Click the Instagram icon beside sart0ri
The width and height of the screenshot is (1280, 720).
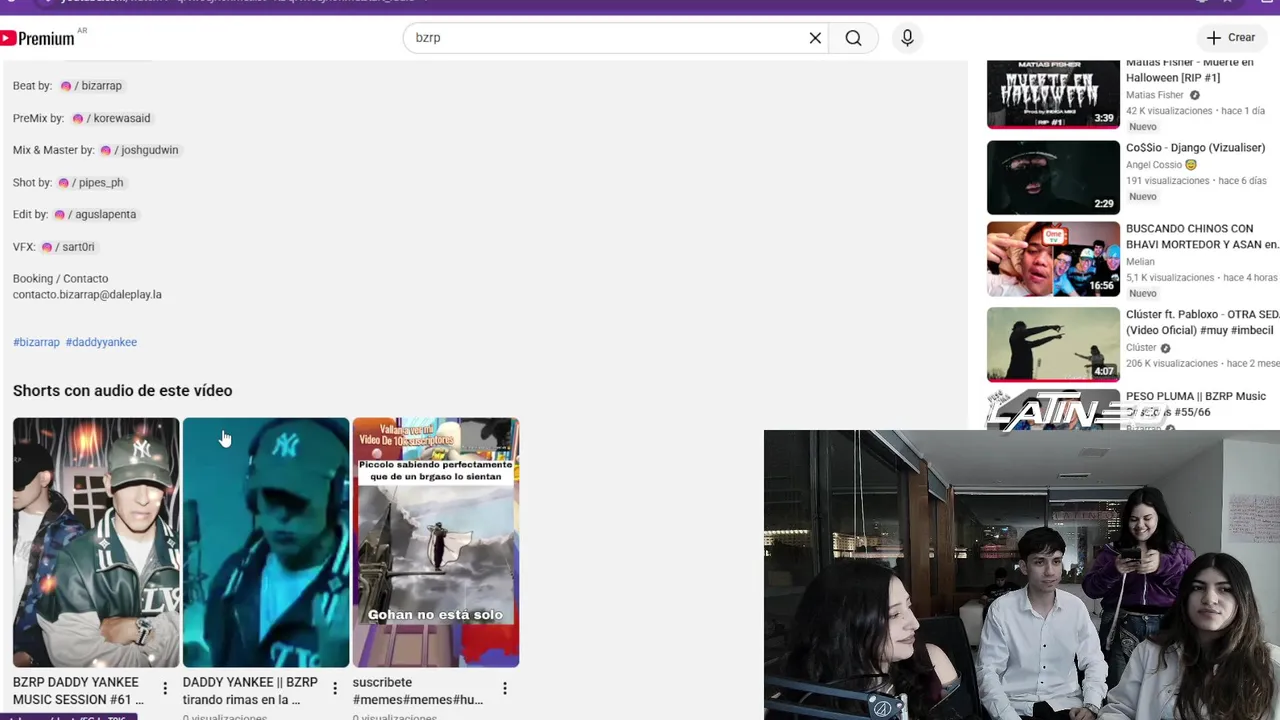tap(46, 247)
